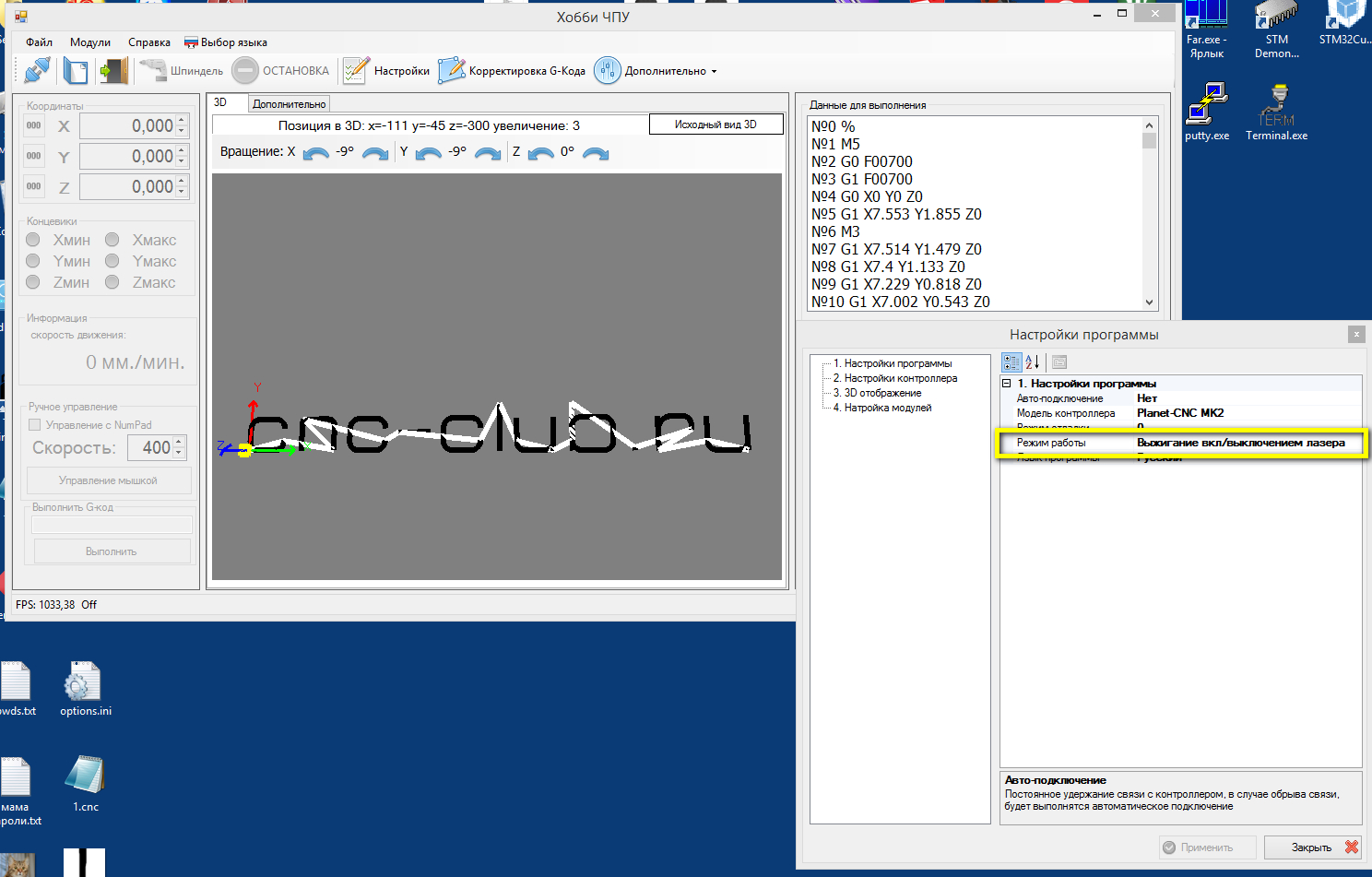The height and width of the screenshot is (877, 1372).
Task: Click the 000 zero button for Y
Action: (34, 156)
